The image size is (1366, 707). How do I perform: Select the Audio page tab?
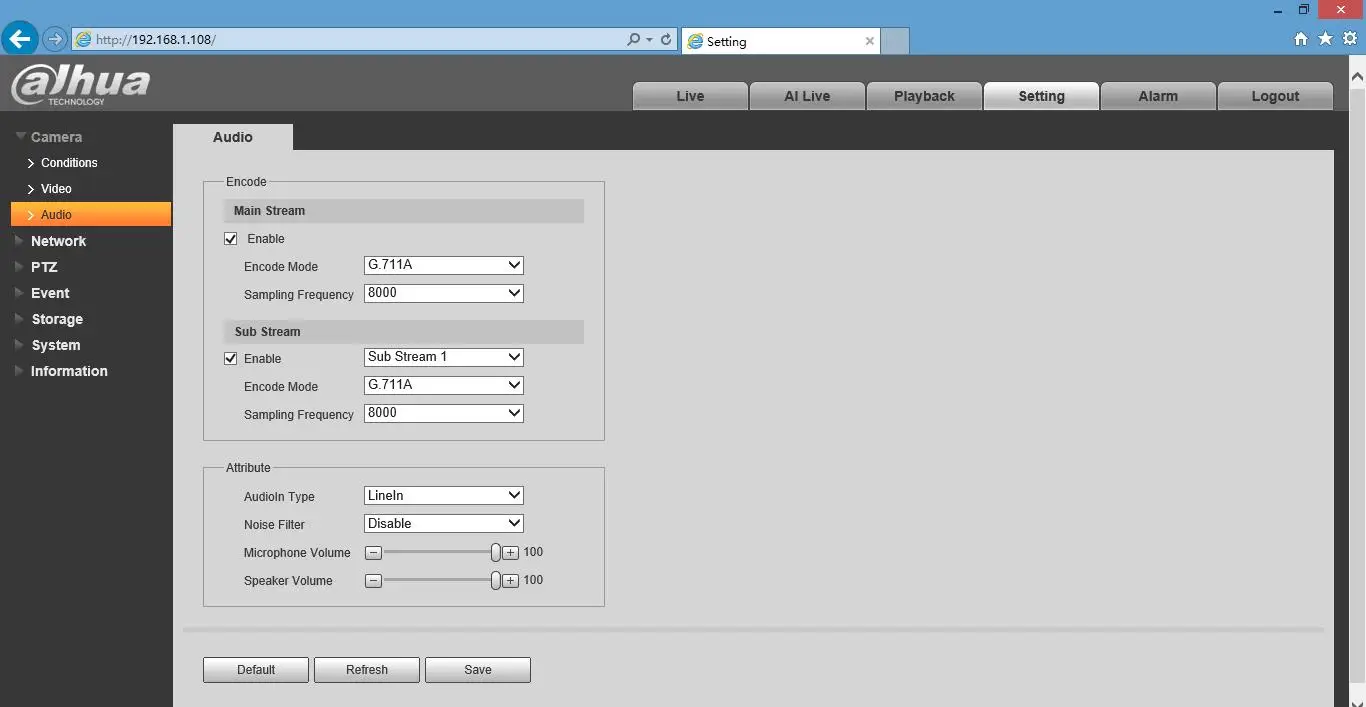(233, 137)
